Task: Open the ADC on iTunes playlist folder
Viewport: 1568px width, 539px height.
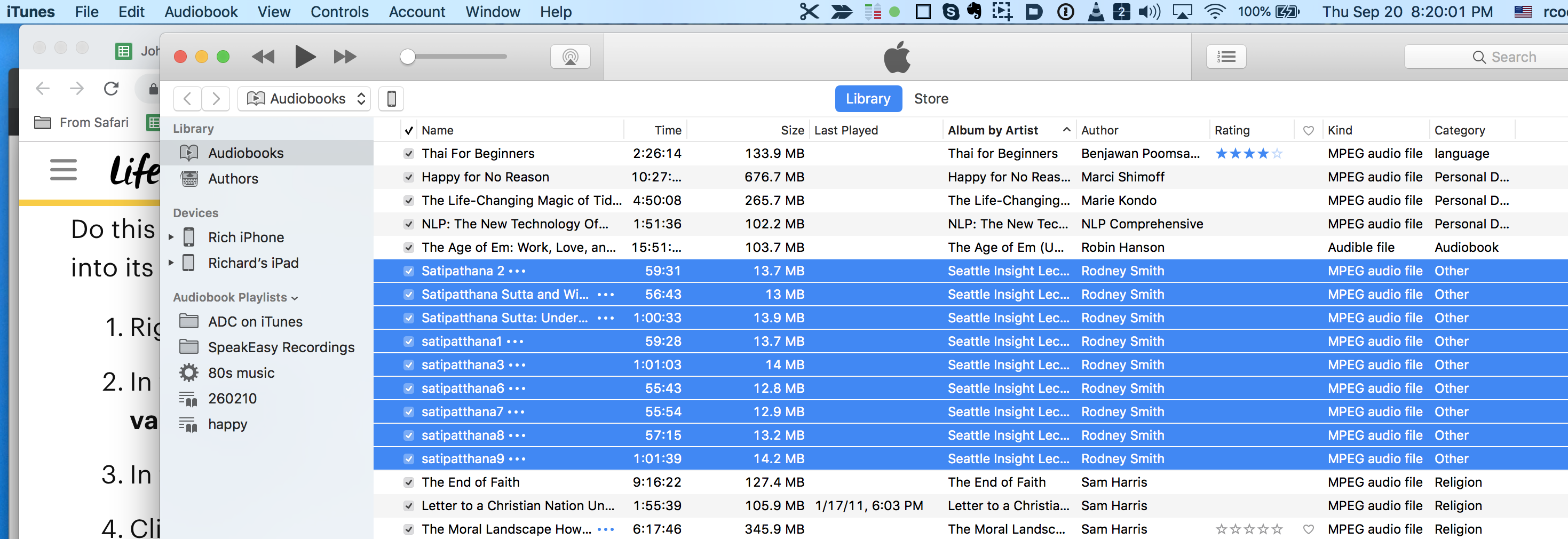Action: coord(267,321)
